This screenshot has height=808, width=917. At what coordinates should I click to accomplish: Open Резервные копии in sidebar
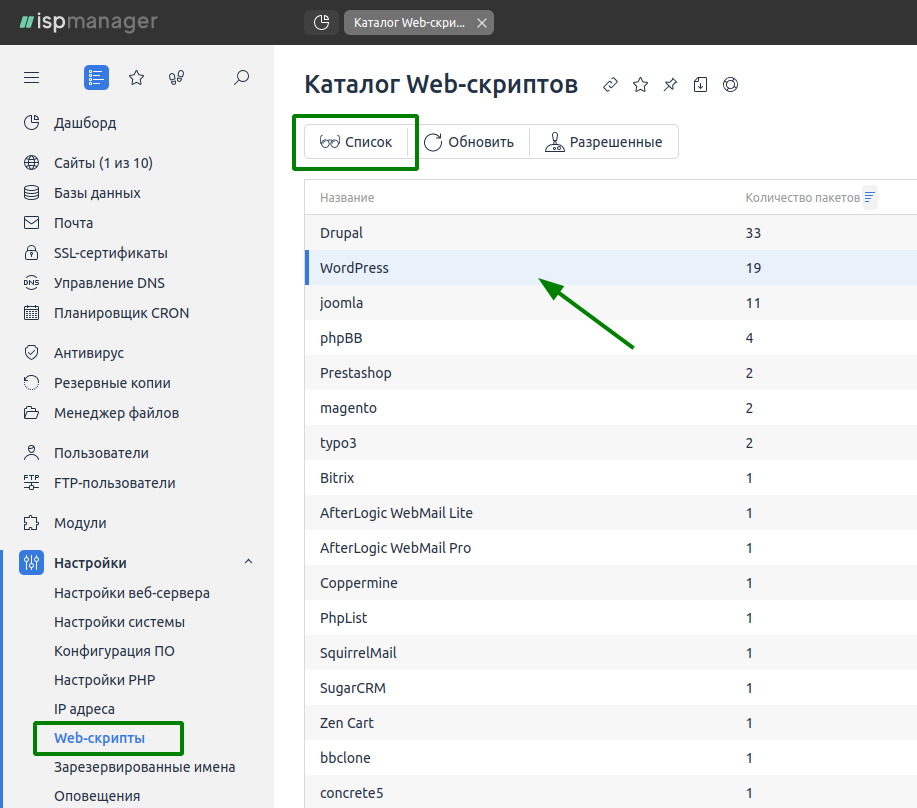(112, 383)
